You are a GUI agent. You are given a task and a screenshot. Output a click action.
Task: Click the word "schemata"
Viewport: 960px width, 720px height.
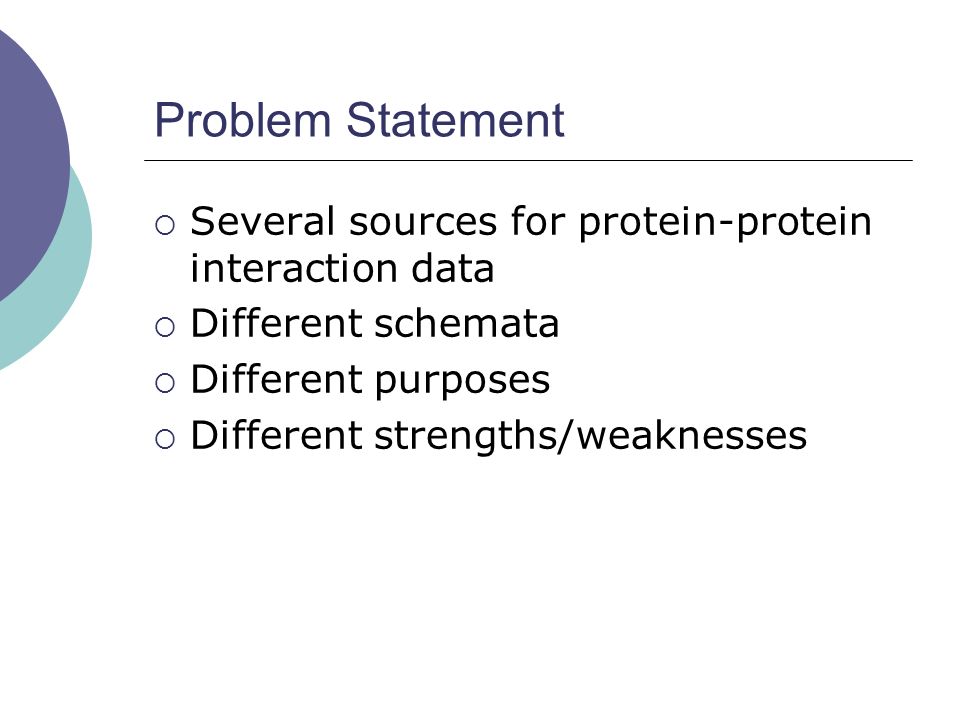[467, 323]
